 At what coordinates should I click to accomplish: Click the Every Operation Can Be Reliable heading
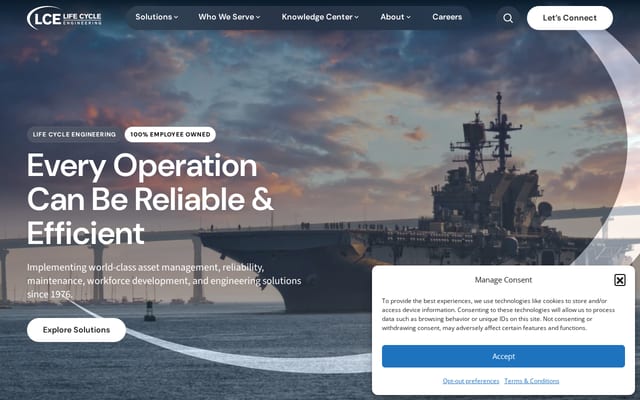150,200
